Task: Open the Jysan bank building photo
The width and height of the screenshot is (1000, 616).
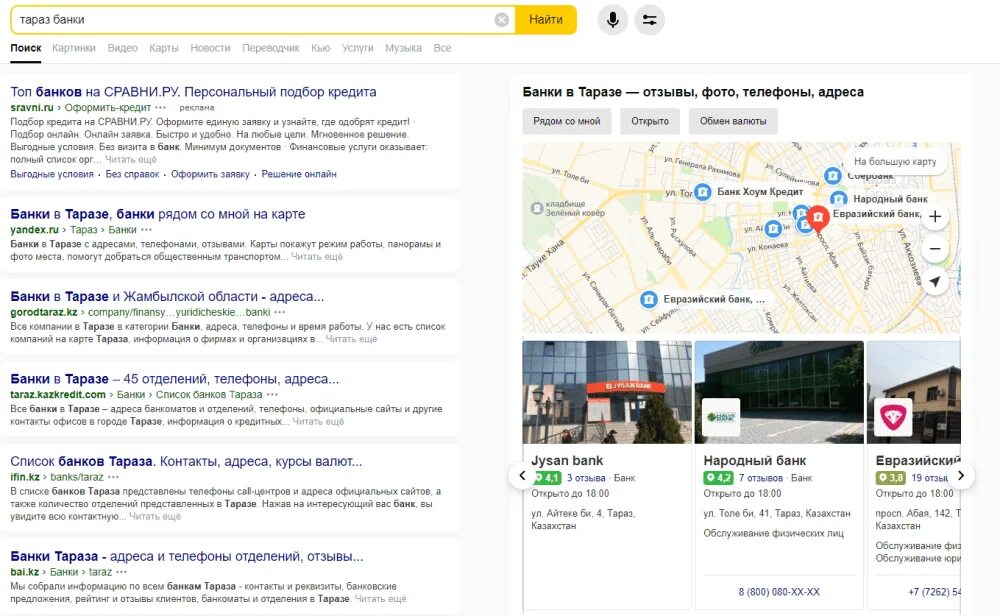Action: [x=607, y=392]
